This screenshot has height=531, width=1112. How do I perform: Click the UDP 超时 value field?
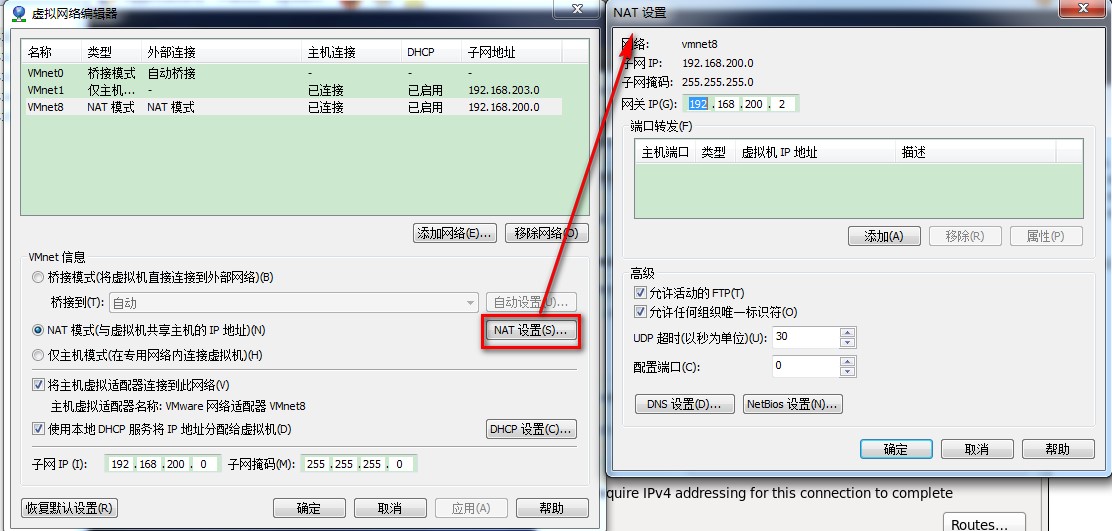click(805, 337)
